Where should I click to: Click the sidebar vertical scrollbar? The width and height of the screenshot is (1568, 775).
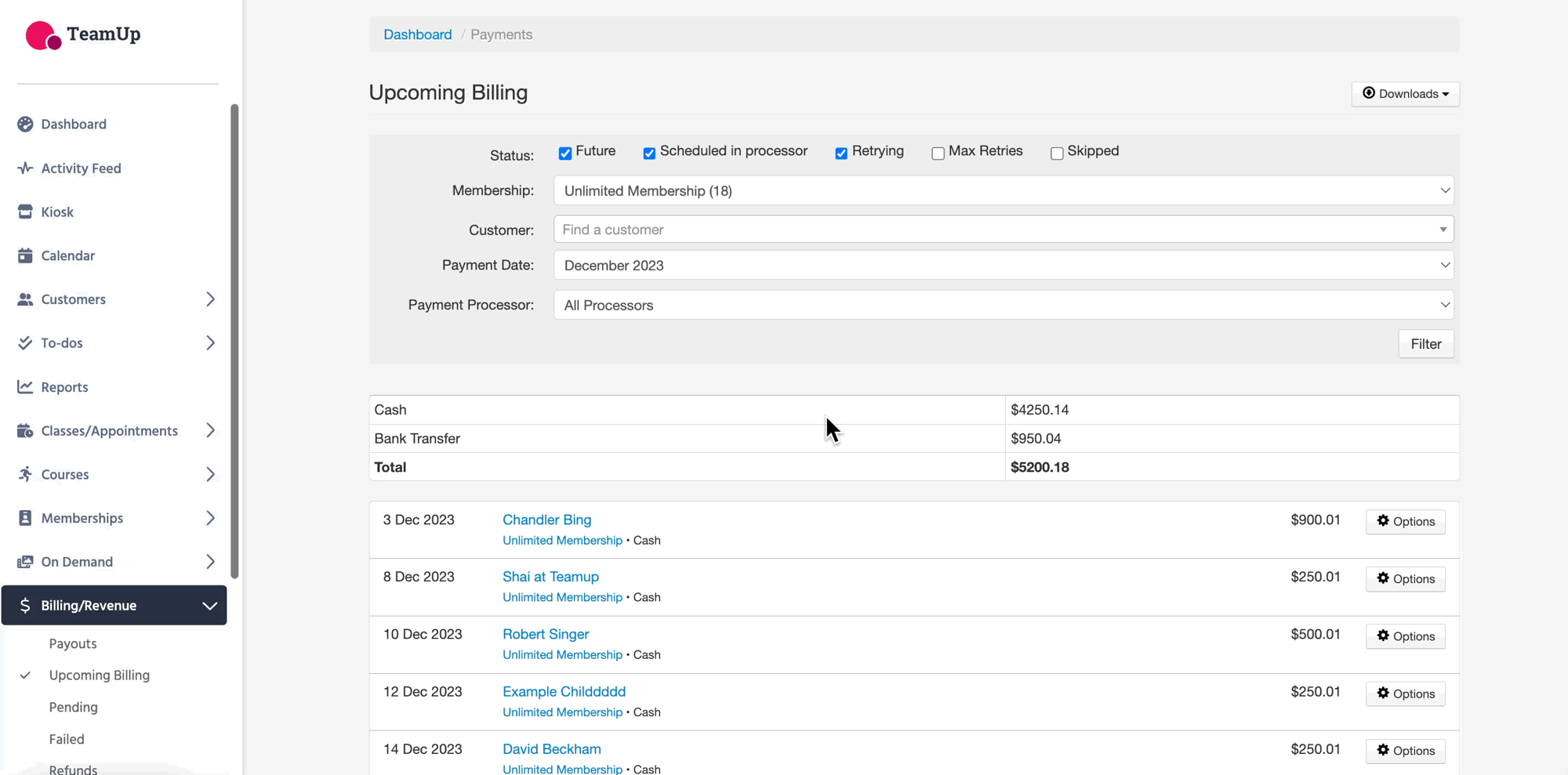pos(234,341)
